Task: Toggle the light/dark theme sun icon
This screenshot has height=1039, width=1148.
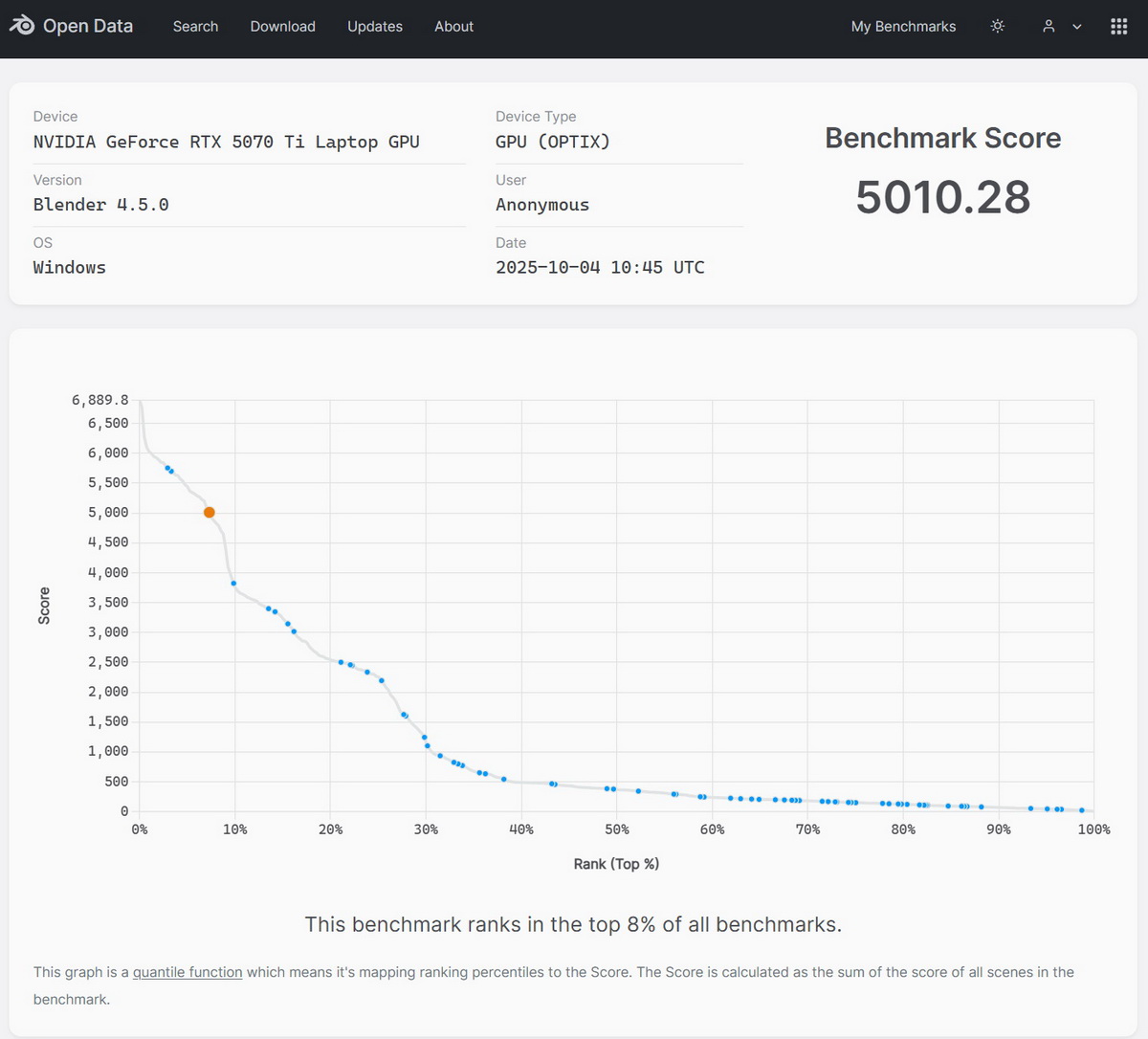Action: [998, 26]
